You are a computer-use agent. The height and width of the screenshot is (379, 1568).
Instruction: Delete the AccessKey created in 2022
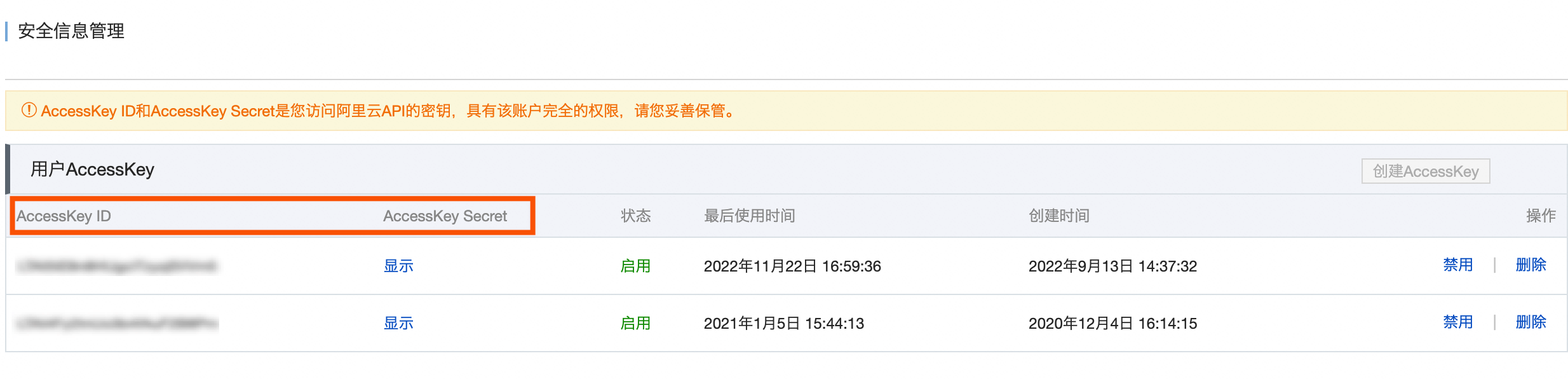1531,265
